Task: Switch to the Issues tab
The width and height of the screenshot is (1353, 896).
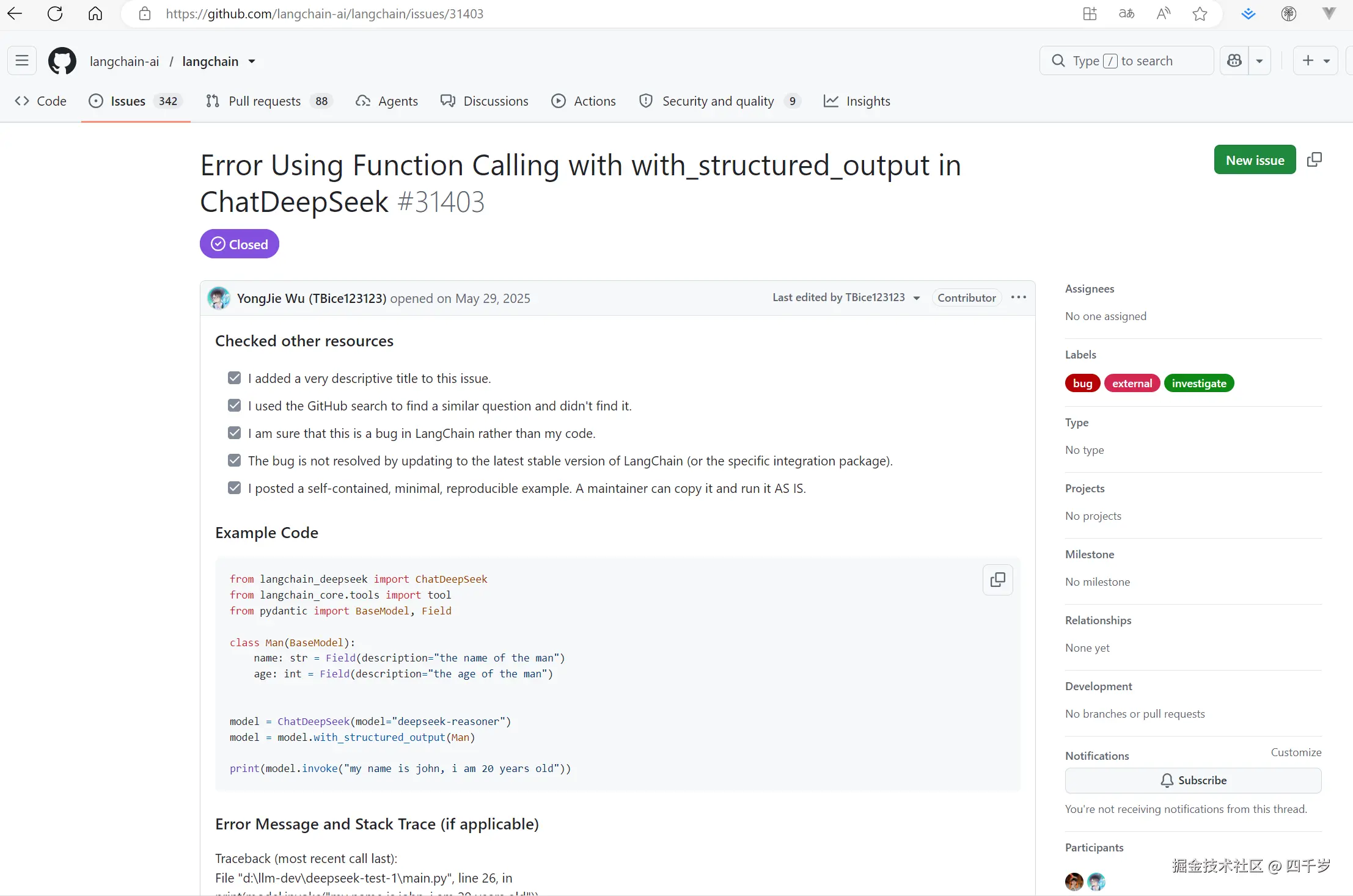Action: click(x=136, y=101)
